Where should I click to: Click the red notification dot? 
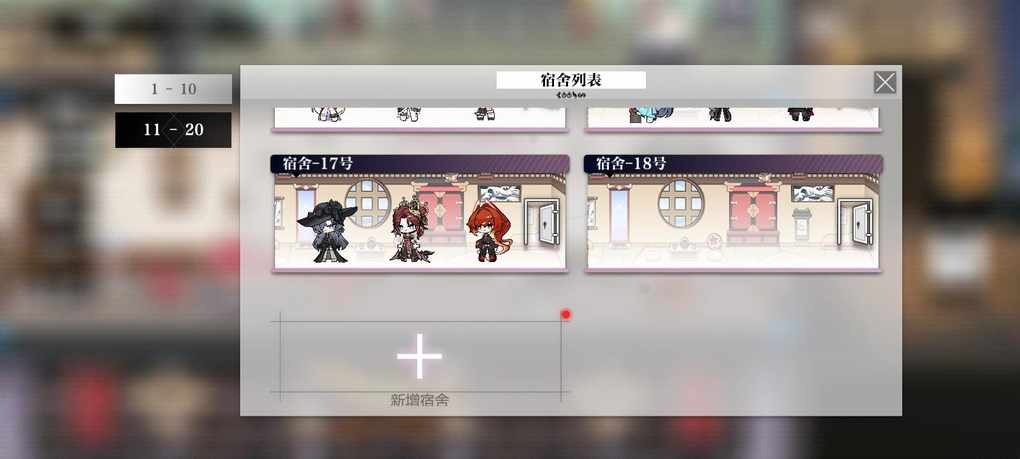565,315
